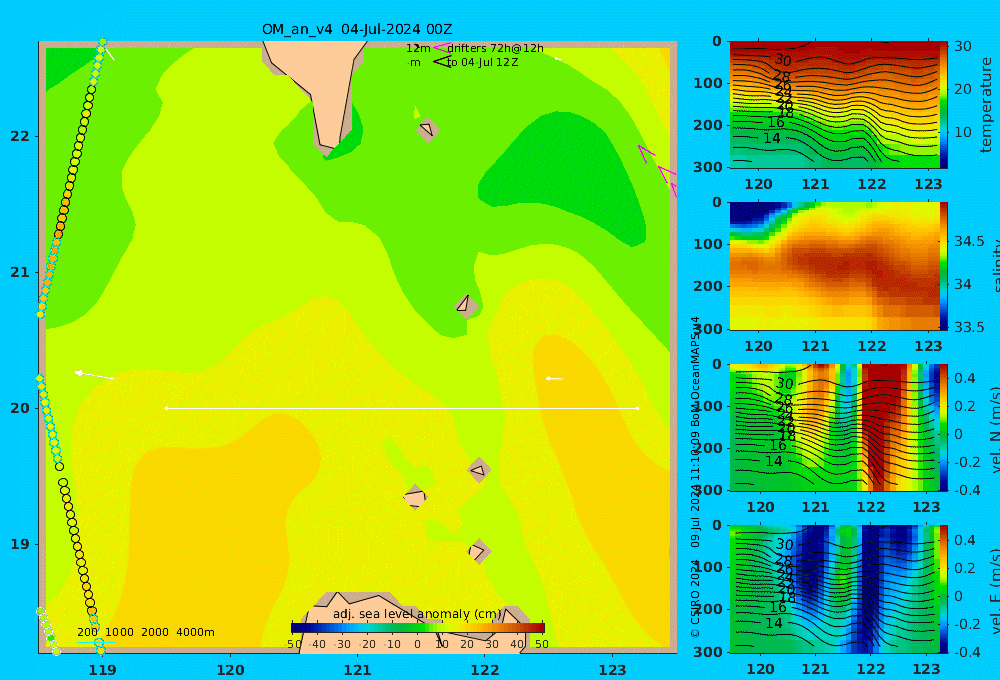Click the '14' isotherm label in temperature plot
The width and height of the screenshot is (1000, 680).
(772, 138)
